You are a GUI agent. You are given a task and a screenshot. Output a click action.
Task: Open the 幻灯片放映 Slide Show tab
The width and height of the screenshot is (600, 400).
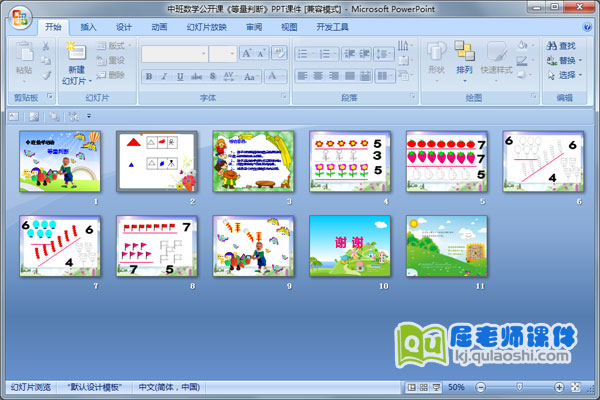point(207,27)
